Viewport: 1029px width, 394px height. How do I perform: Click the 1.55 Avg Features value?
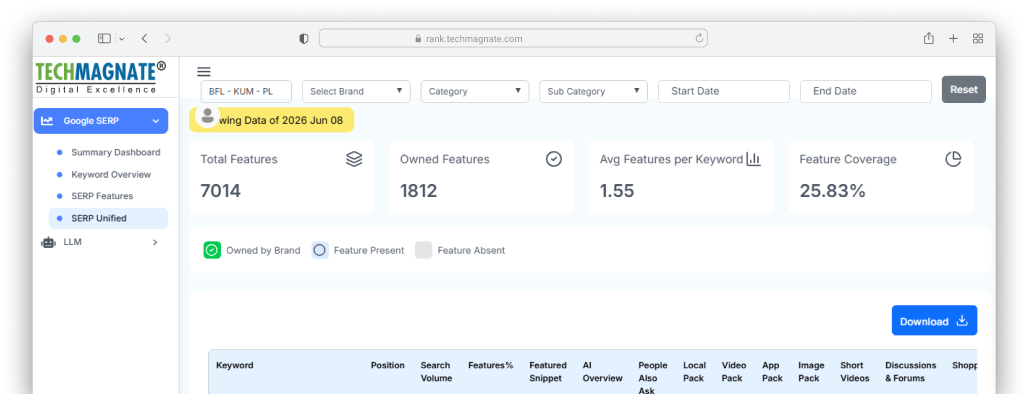pyautogui.click(x=617, y=191)
